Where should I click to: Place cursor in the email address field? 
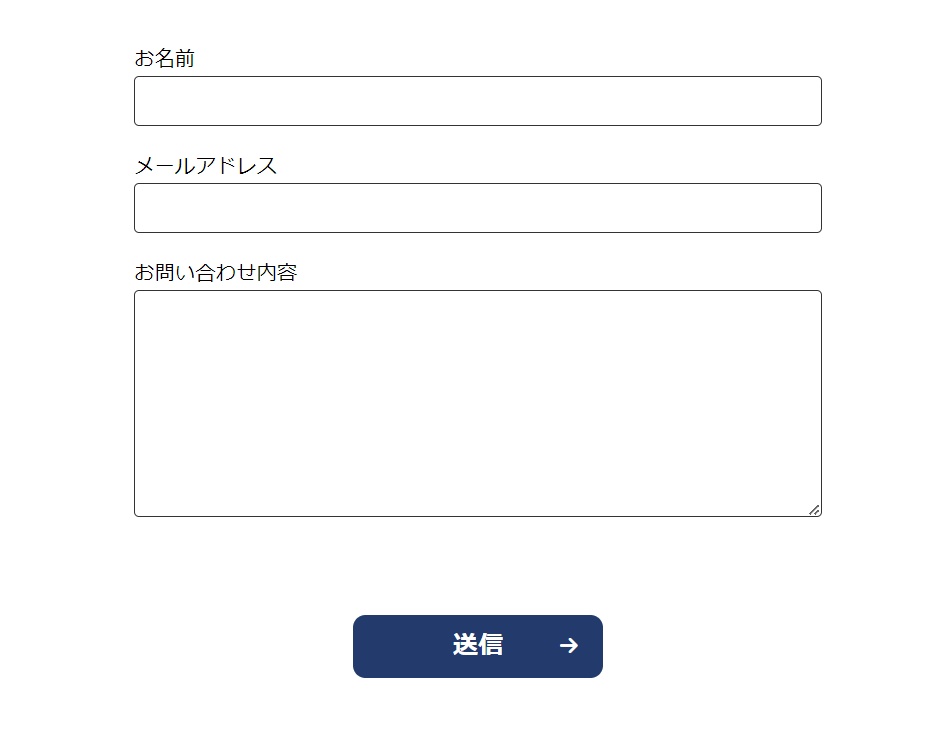[477, 208]
